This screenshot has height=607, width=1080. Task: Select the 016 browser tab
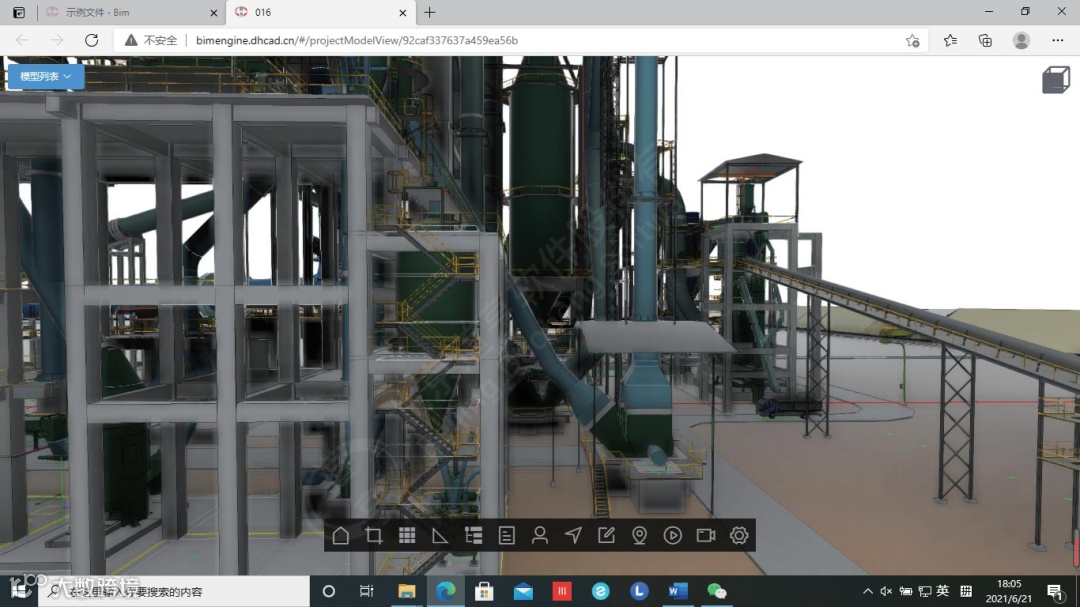[321, 12]
